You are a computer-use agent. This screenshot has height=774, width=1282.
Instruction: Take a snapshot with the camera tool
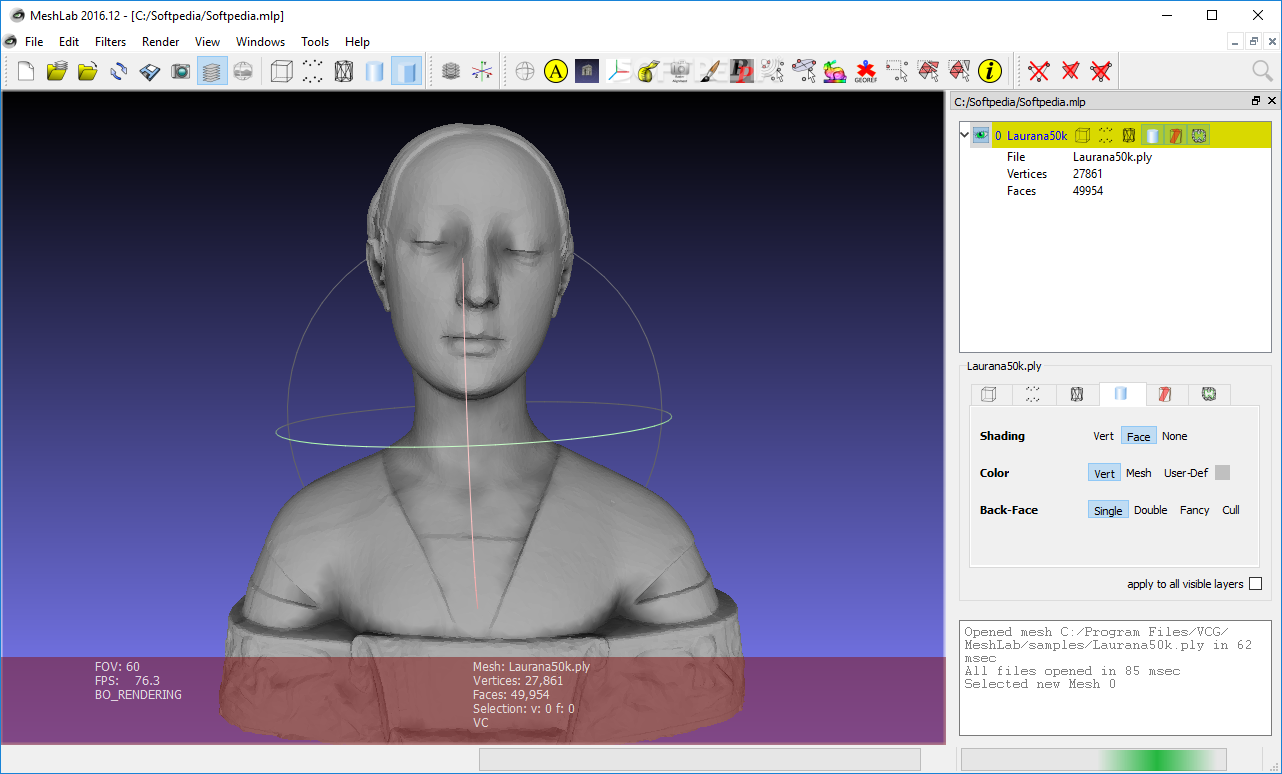(181, 71)
